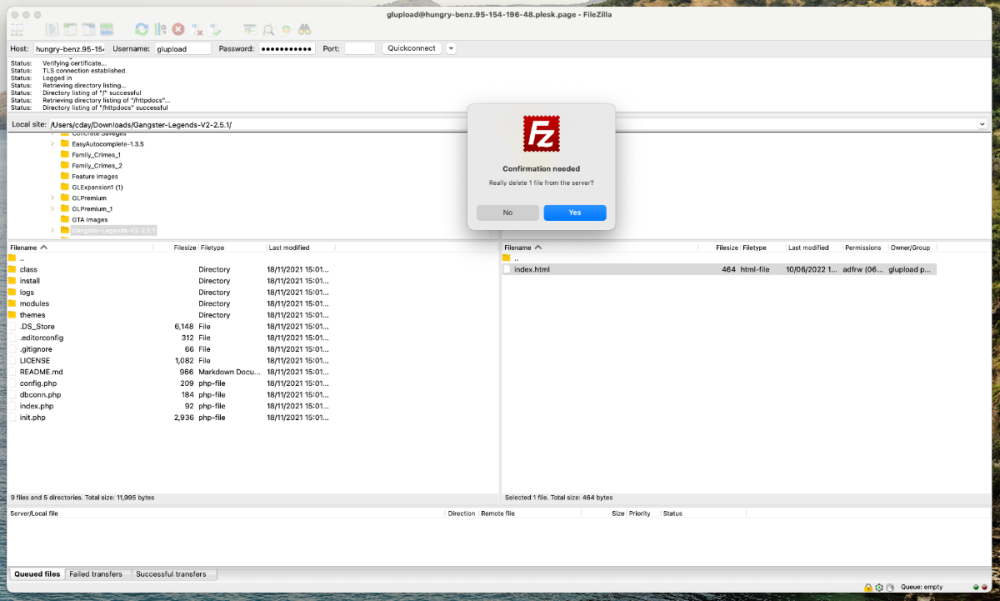
Task: Click the lock encryption icon in status bar
Action: point(867,587)
